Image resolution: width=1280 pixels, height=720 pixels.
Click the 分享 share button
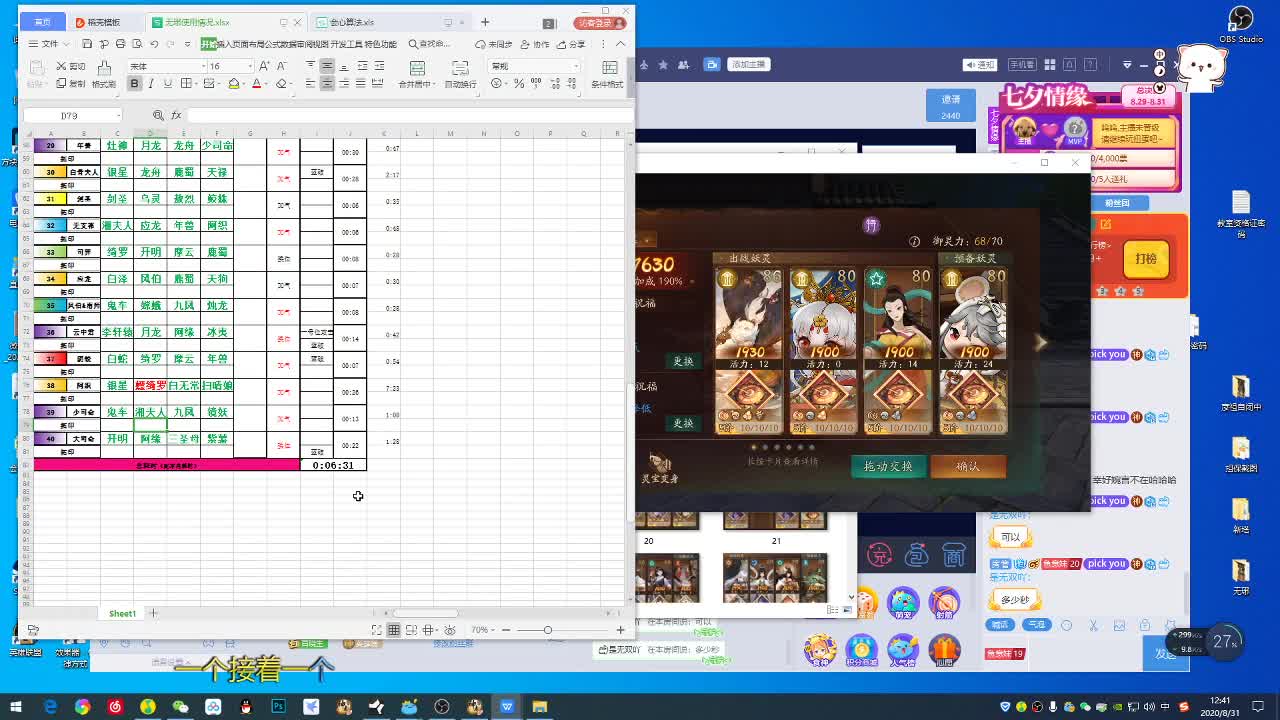(x=571, y=44)
